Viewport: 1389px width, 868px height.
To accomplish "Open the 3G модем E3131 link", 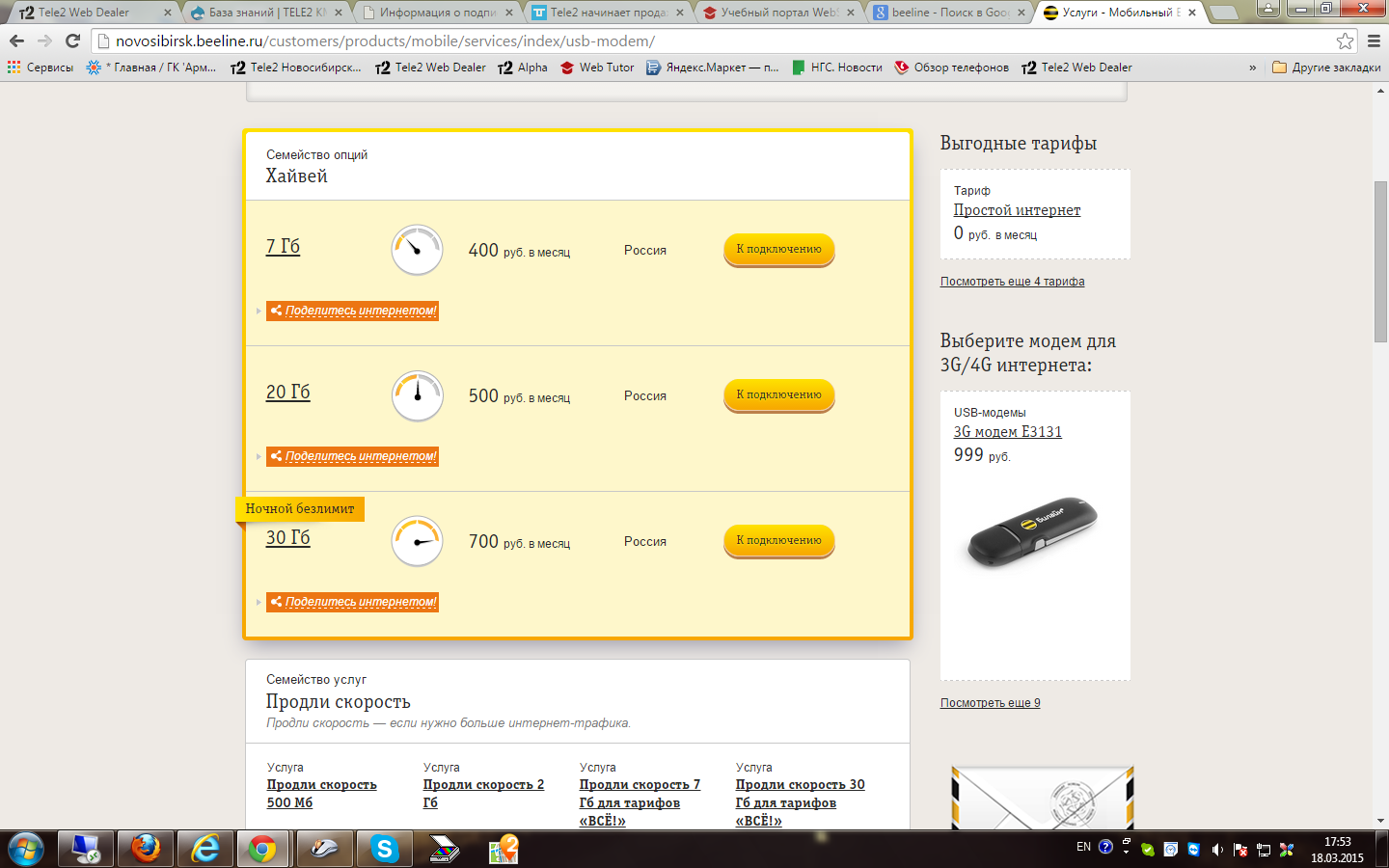I will (1007, 432).
